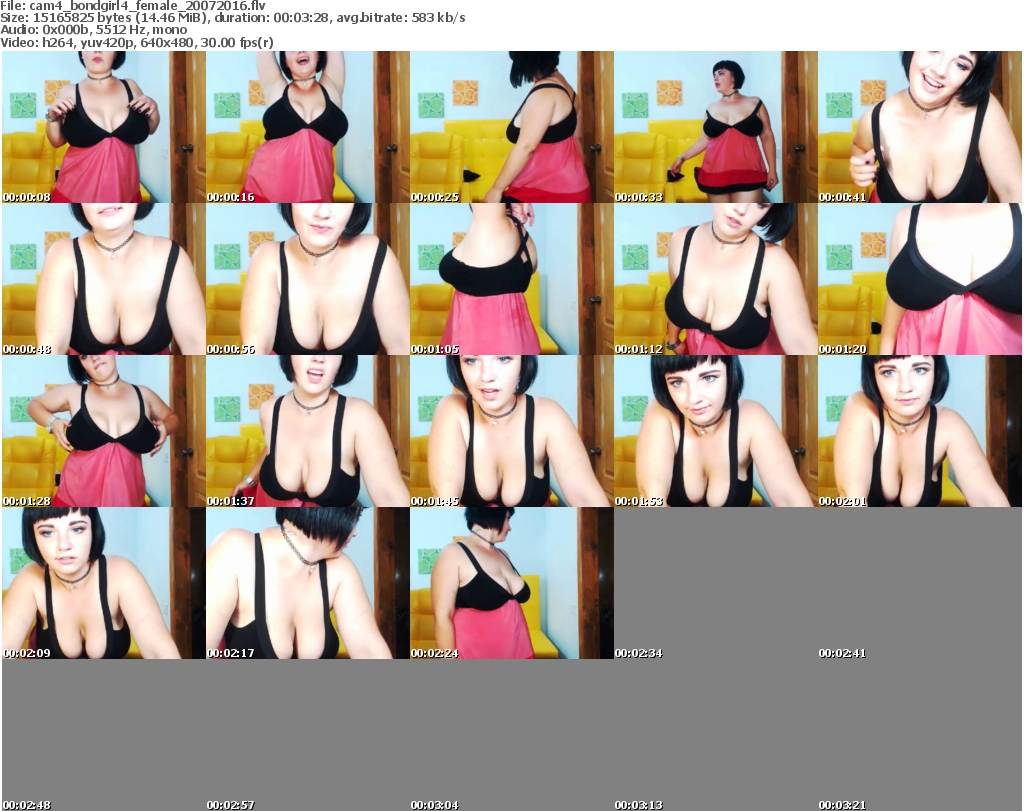
Task: Pick the 00:02:24 preview frame
Action: pos(512,583)
